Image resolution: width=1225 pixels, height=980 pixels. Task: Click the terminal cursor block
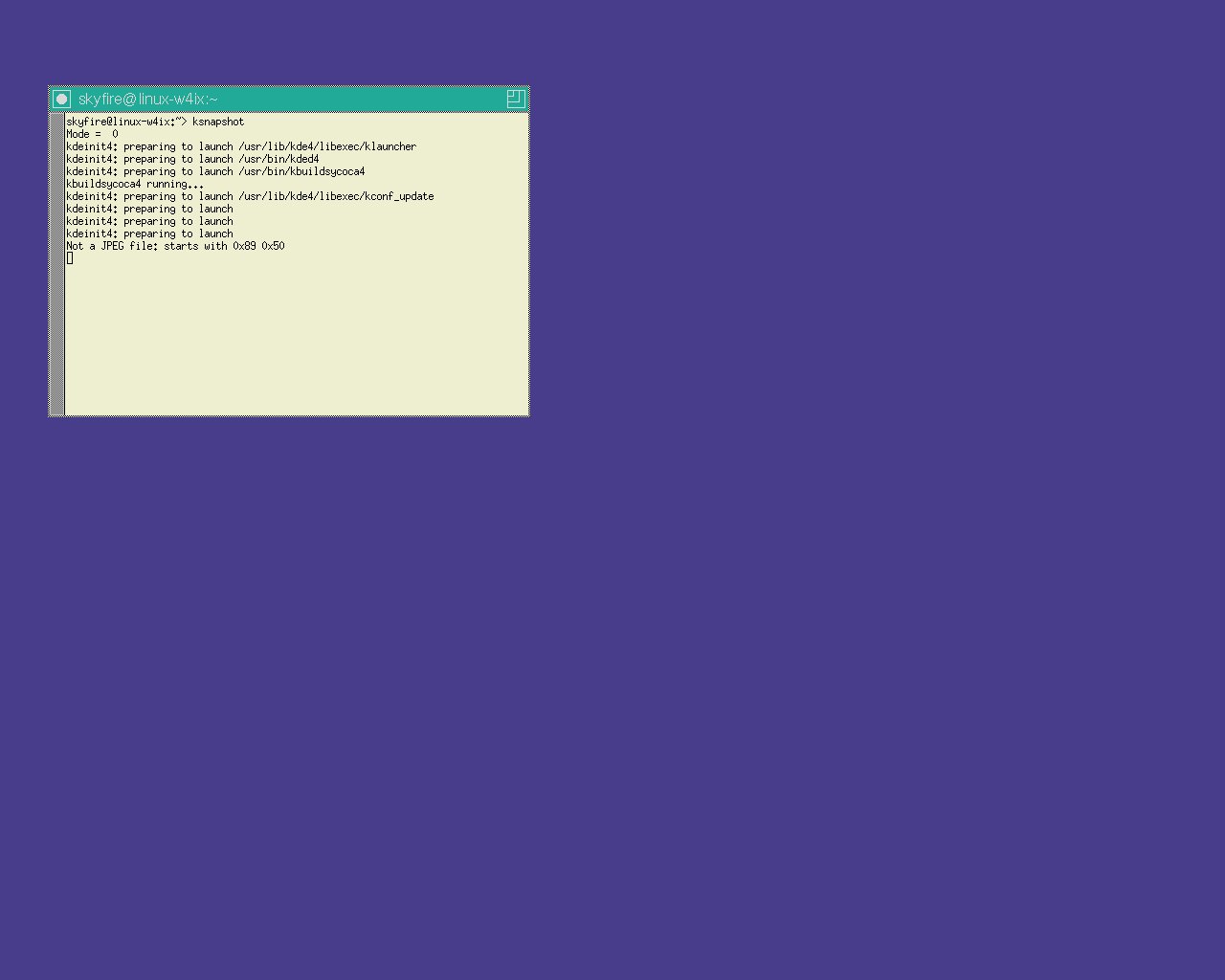pyautogui.click(x=70, y=258)
